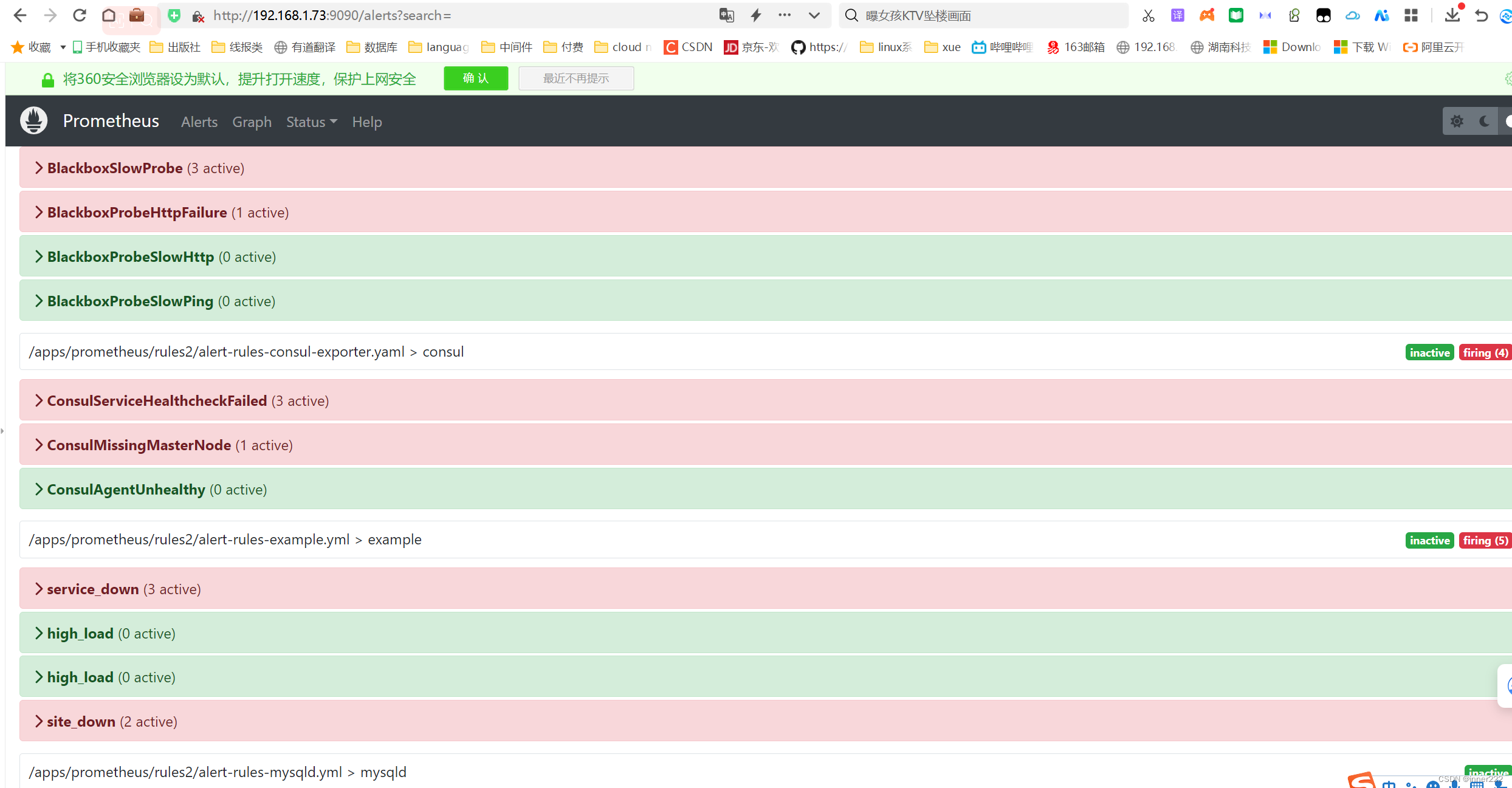Click the undo closed tab icon

(x=1482, y=16)
